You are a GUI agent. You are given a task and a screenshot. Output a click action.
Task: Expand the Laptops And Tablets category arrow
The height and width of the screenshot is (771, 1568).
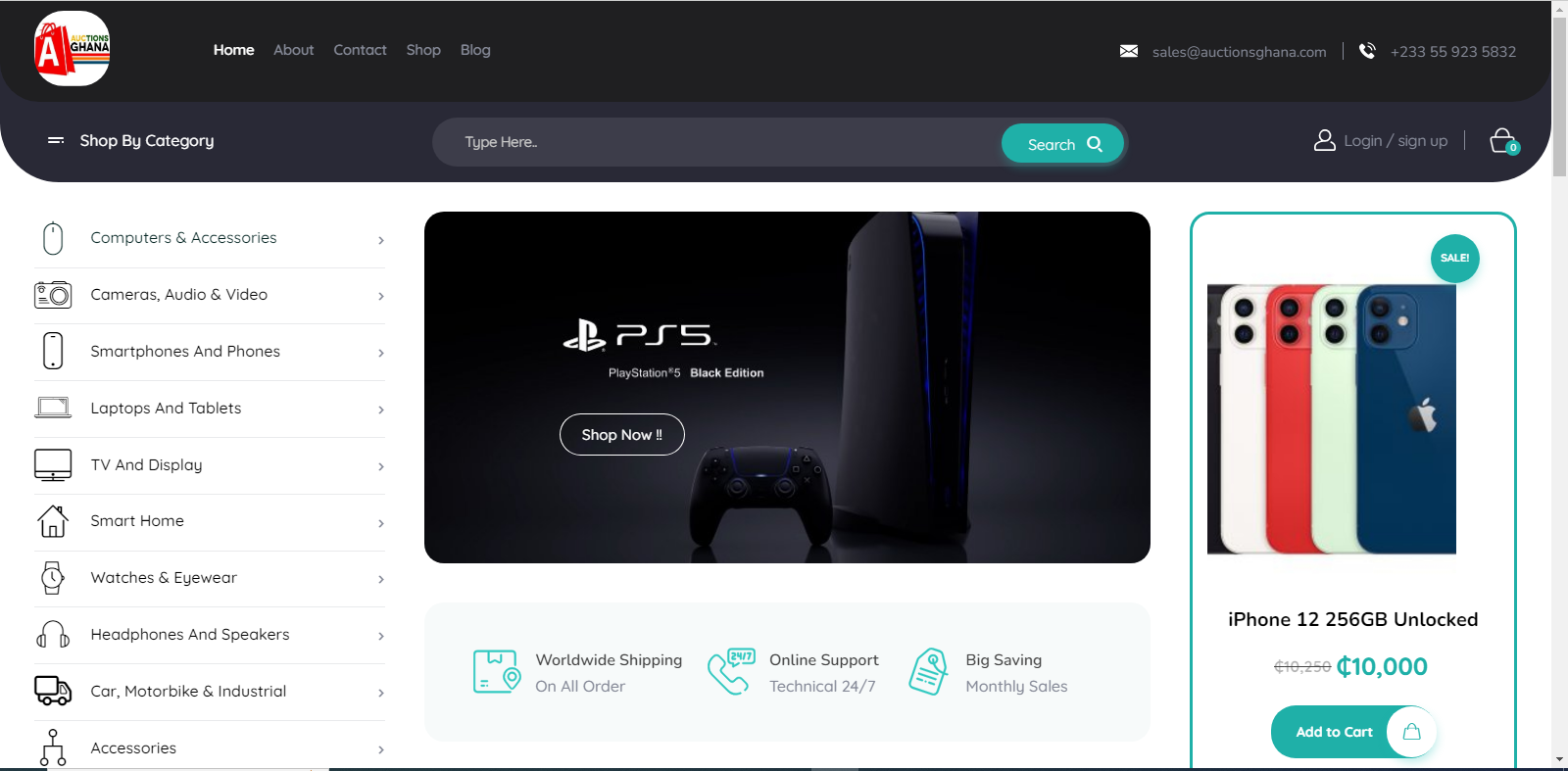click(381, 410)
